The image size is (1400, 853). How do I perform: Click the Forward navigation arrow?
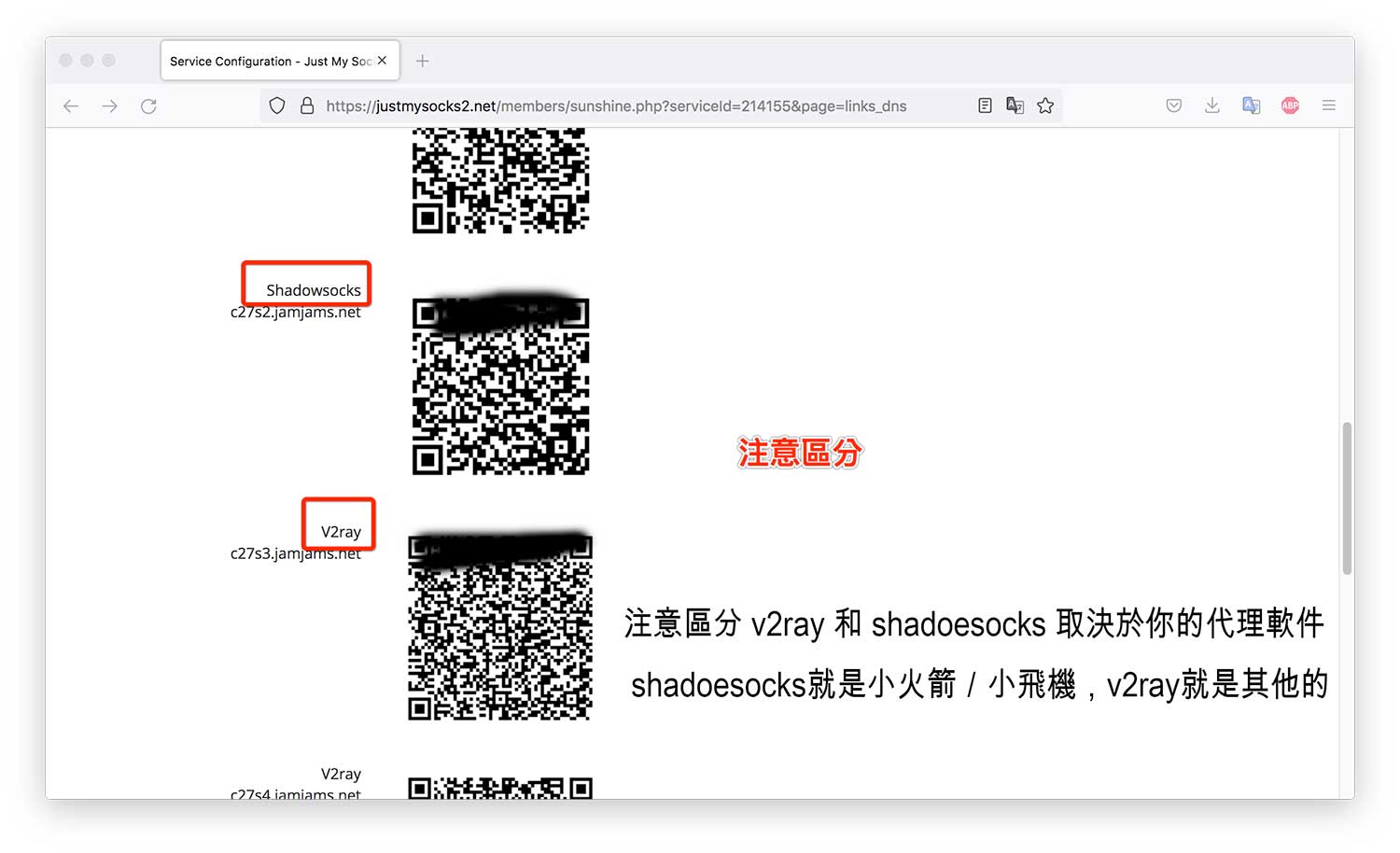[110, 106]
